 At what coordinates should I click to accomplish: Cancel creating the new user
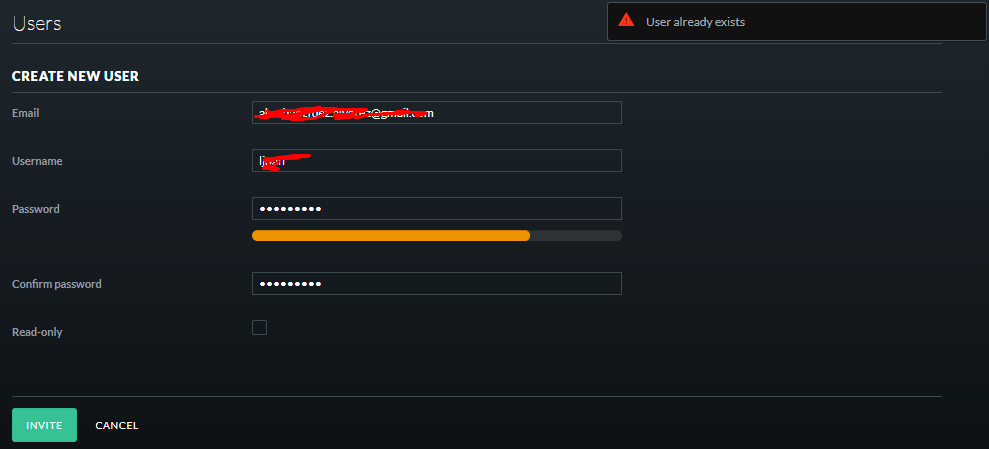[x=117, y=426]
